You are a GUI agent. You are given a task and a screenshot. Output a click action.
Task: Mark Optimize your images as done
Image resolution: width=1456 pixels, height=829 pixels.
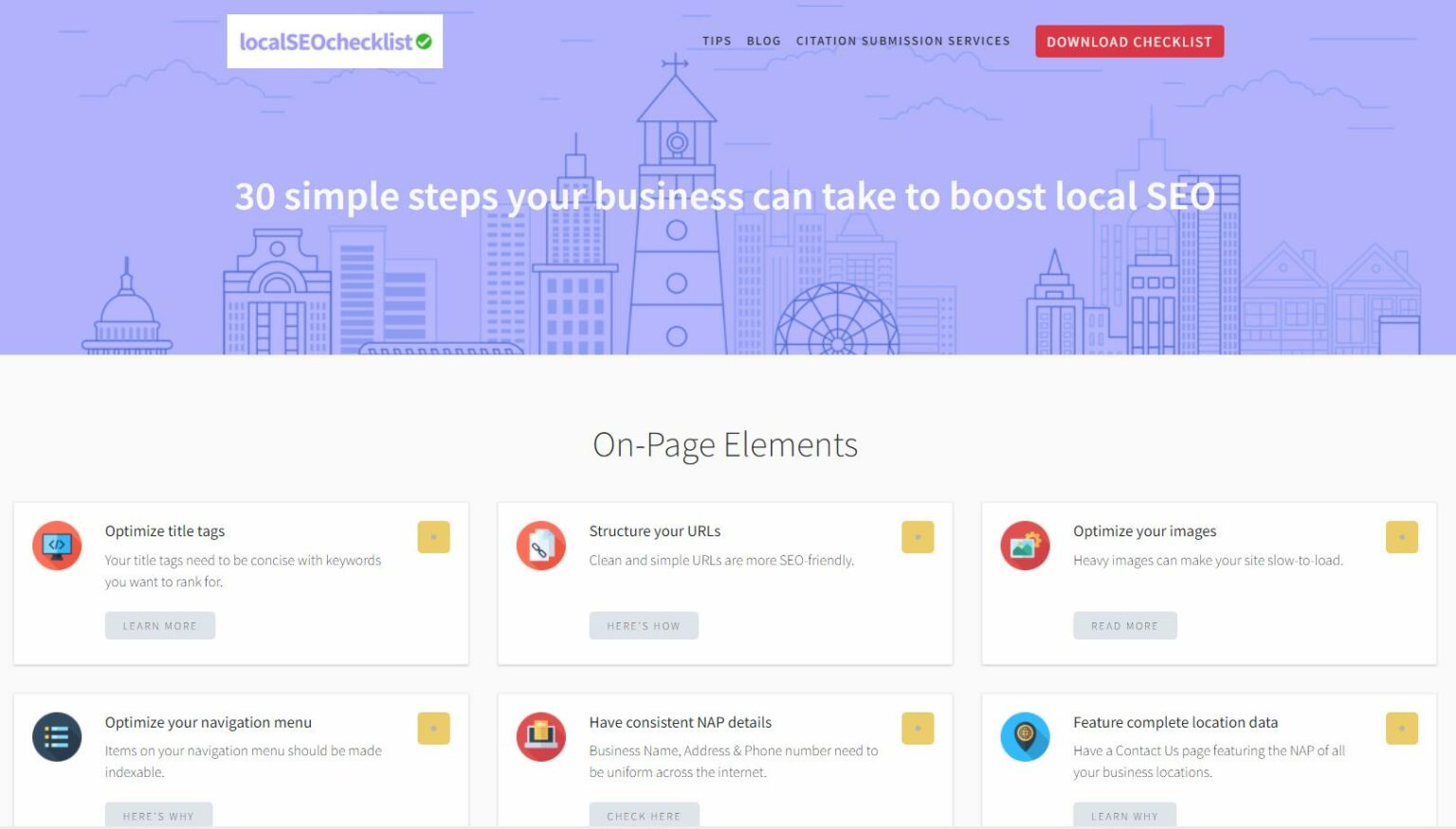(1401, 536)
